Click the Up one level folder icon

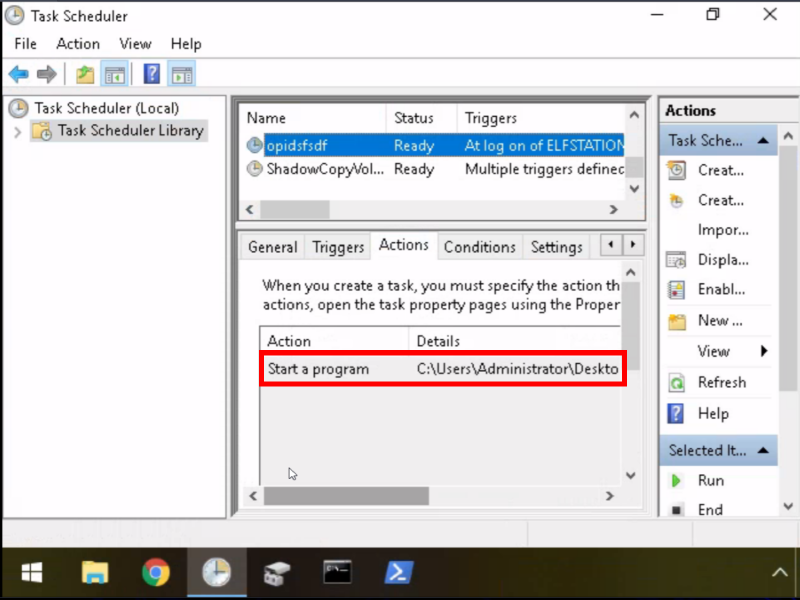pos(85,74)
